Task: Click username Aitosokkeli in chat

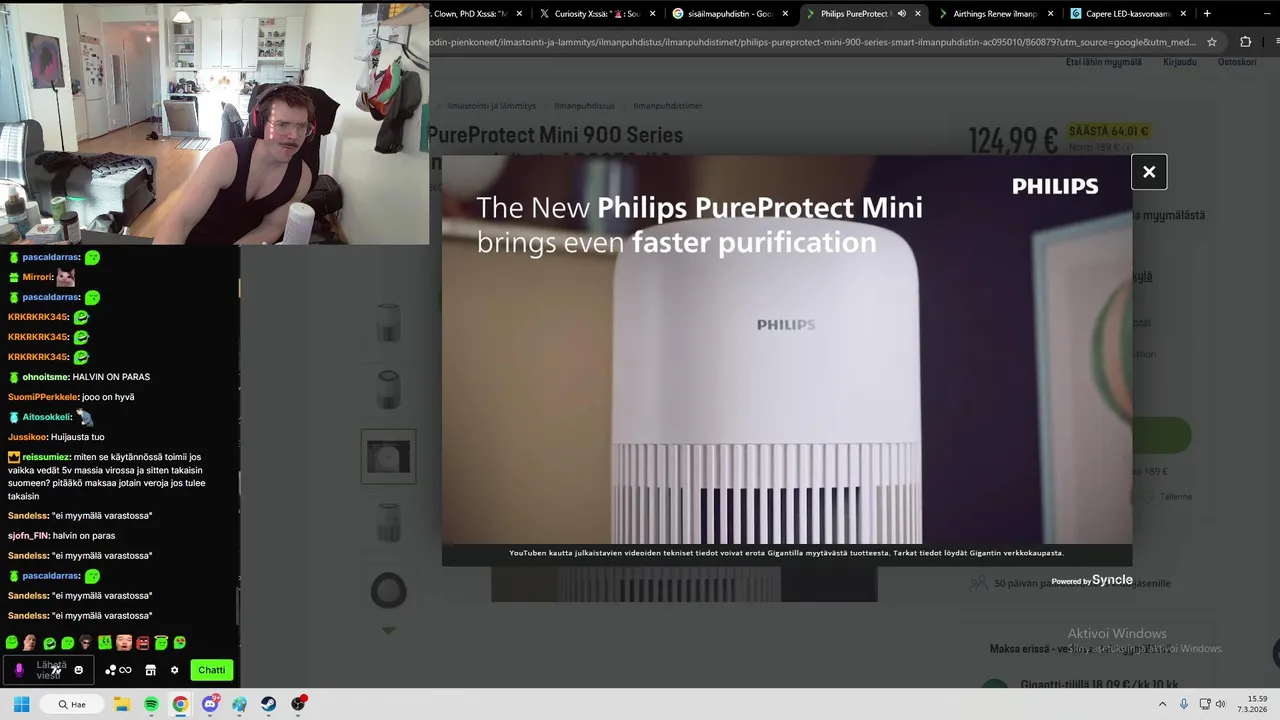Action: tap(46, 417)
